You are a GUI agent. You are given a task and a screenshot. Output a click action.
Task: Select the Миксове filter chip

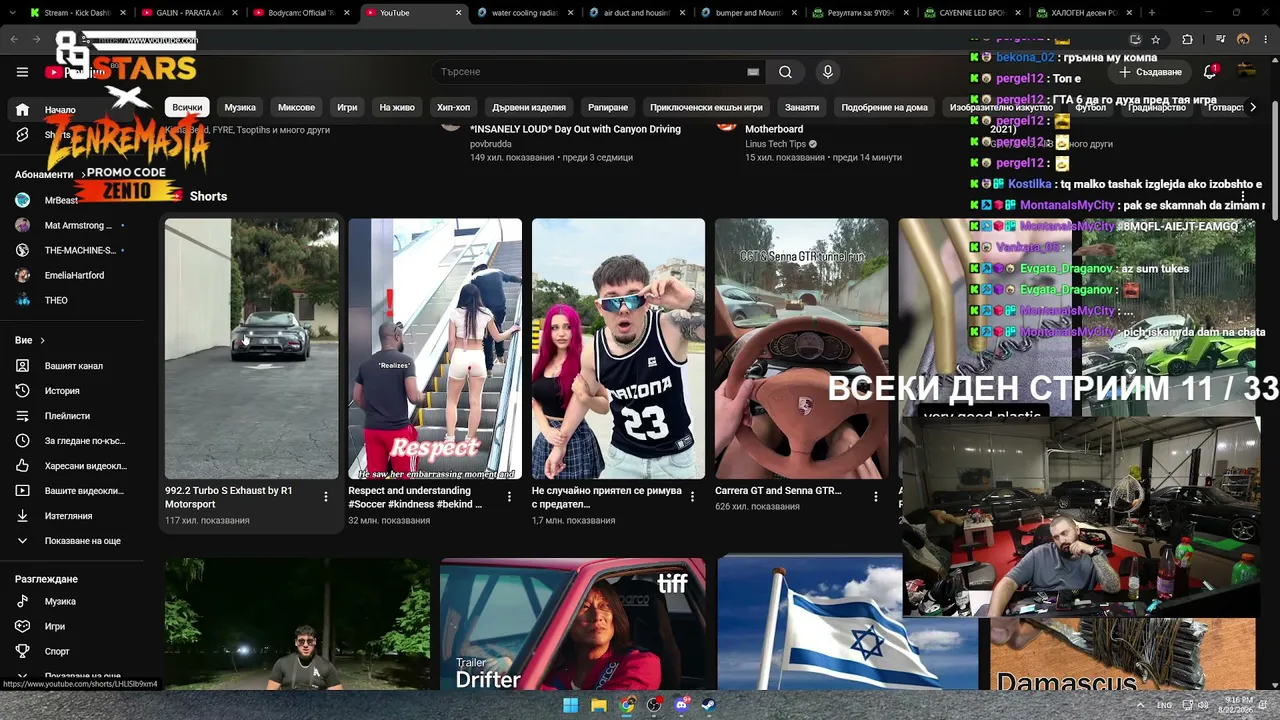(x=296, y=107)
